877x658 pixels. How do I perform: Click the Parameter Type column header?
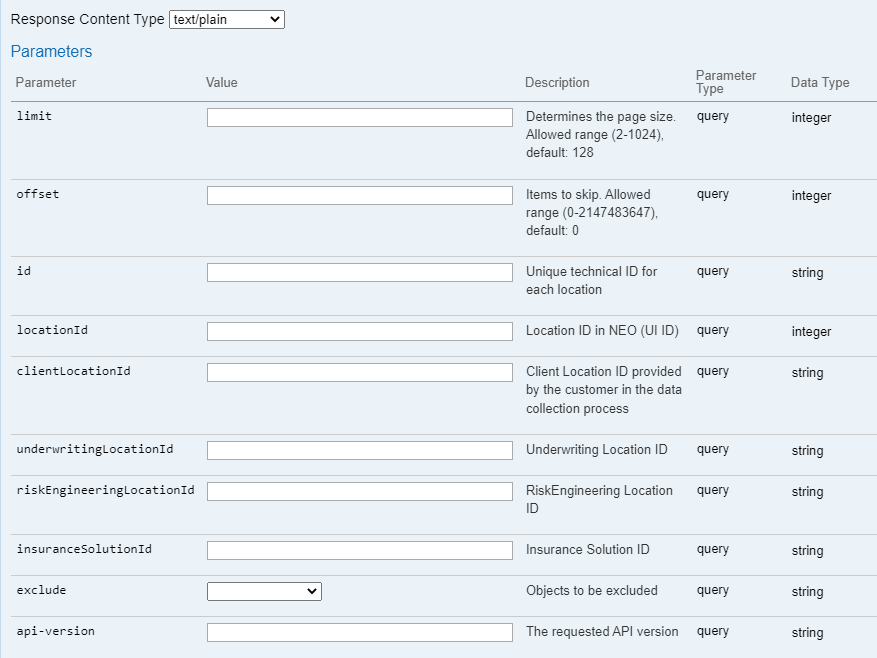coord(726,82)
